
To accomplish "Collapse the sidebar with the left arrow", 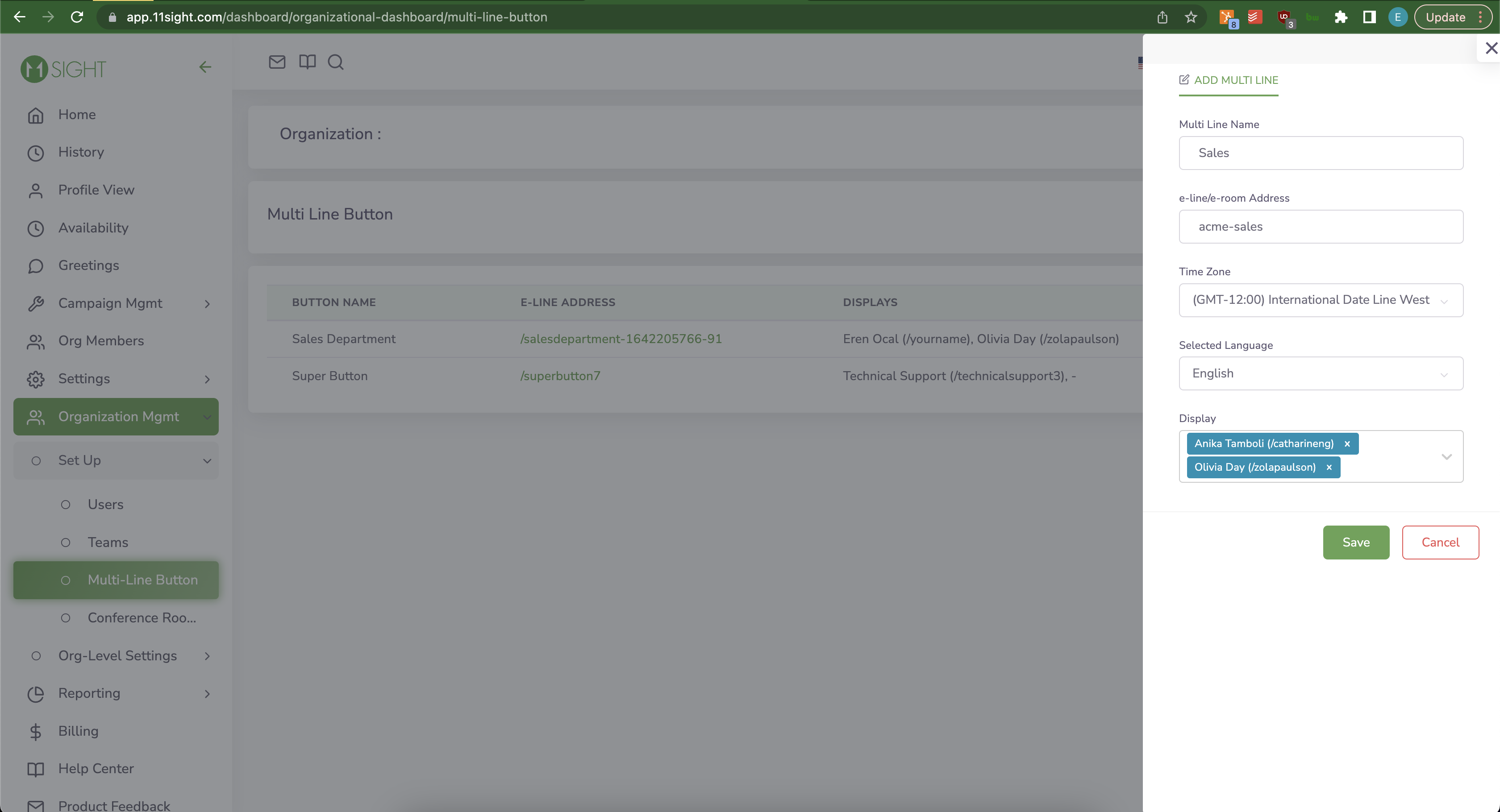I will (x=205, y=67).
